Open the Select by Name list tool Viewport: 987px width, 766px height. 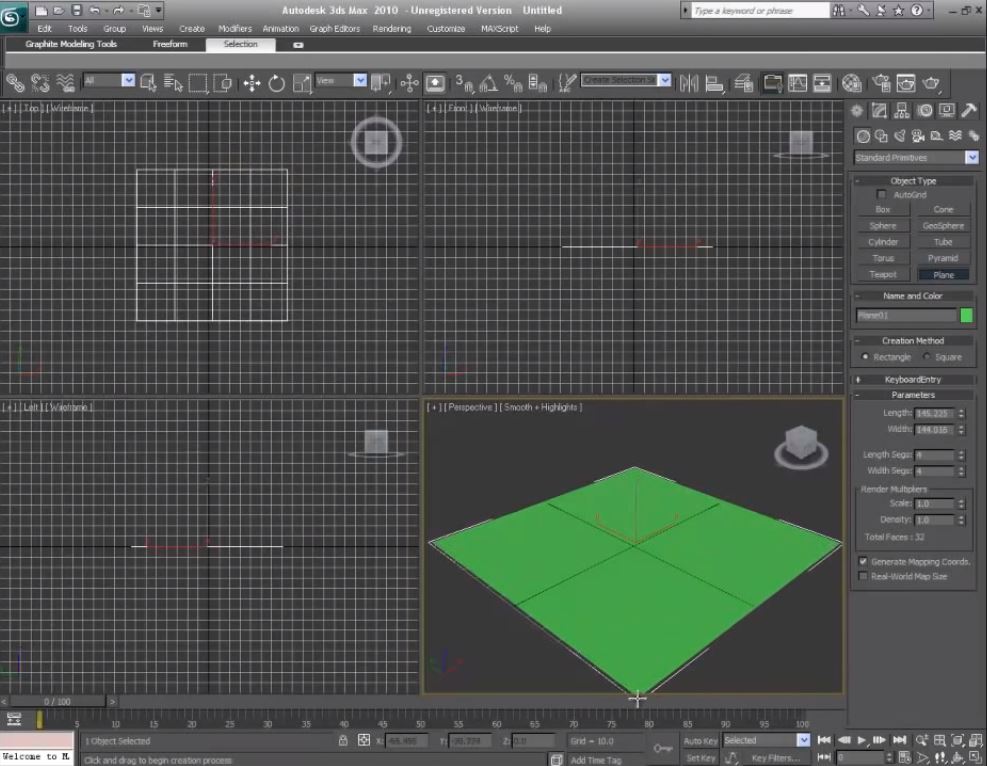[173, 83]
